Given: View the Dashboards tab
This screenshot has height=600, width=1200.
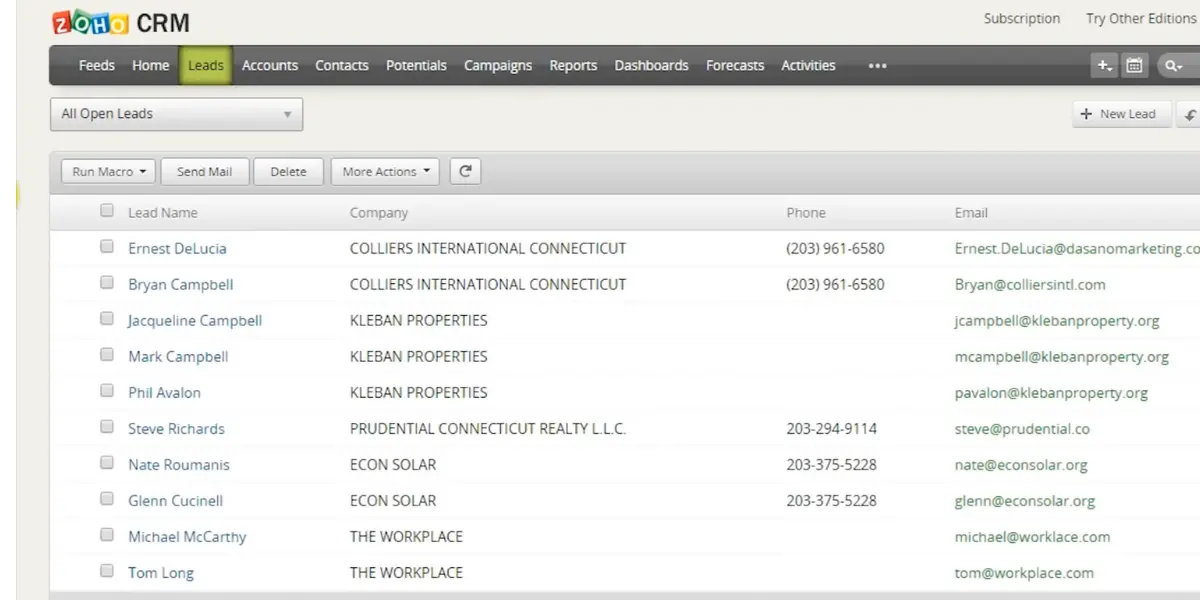Looking at the screenshot, I should click(x=652, y=66).
